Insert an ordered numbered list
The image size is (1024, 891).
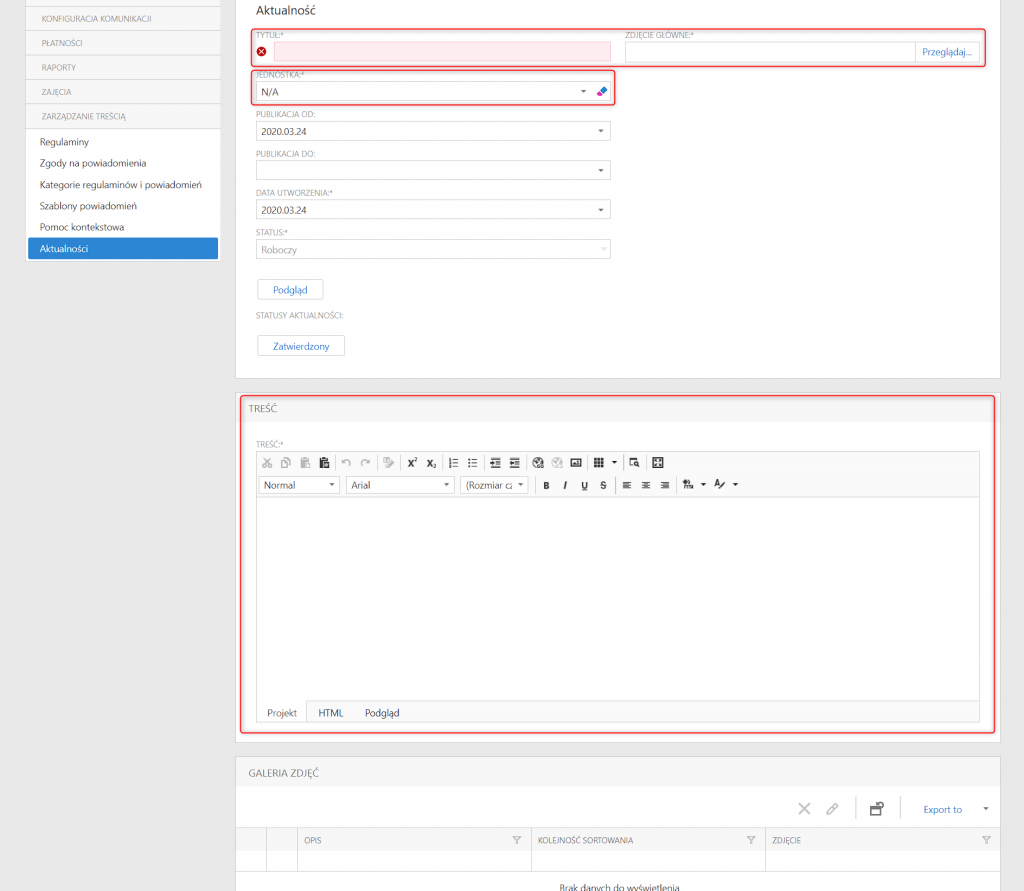454,463
